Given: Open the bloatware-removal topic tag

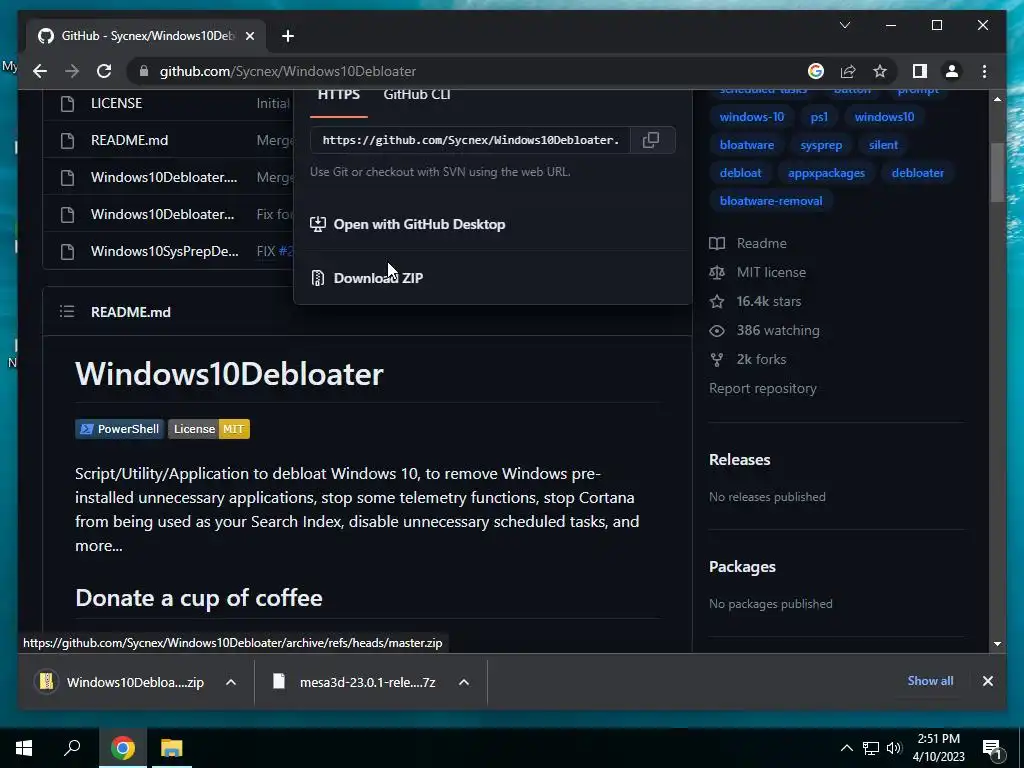Looking at the screenshot, I should pyautogui.click(x=771, y=201).
